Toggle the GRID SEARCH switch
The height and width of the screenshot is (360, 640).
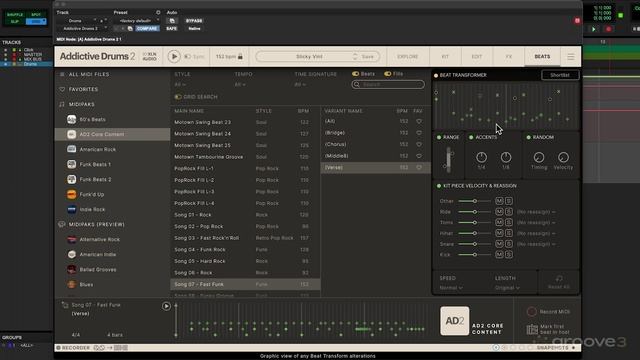pos(178,97)
